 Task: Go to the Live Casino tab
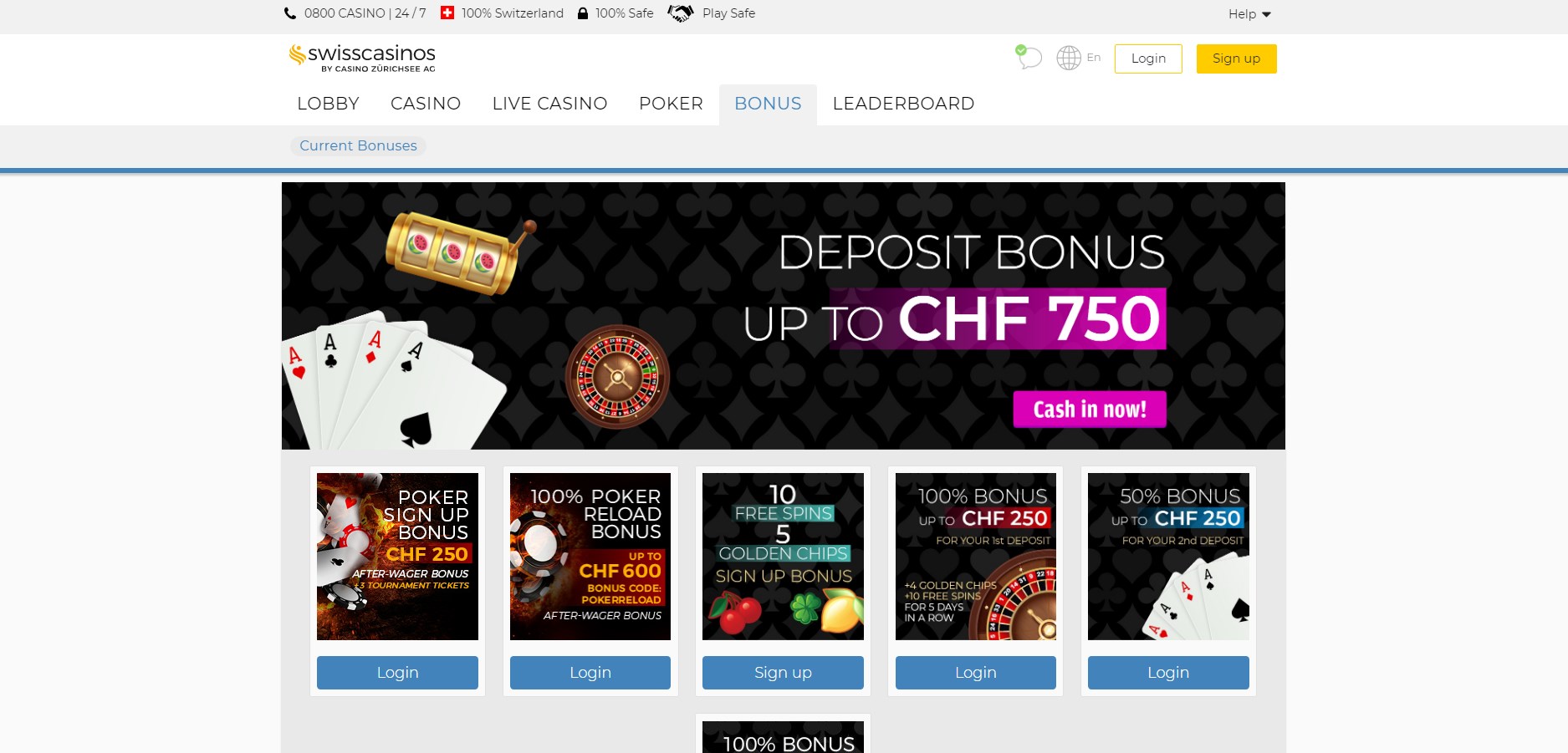point(549,104)
